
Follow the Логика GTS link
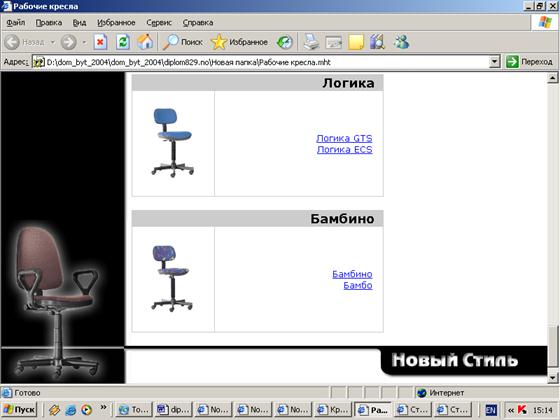pyautogui.click(x=344, y=138)
